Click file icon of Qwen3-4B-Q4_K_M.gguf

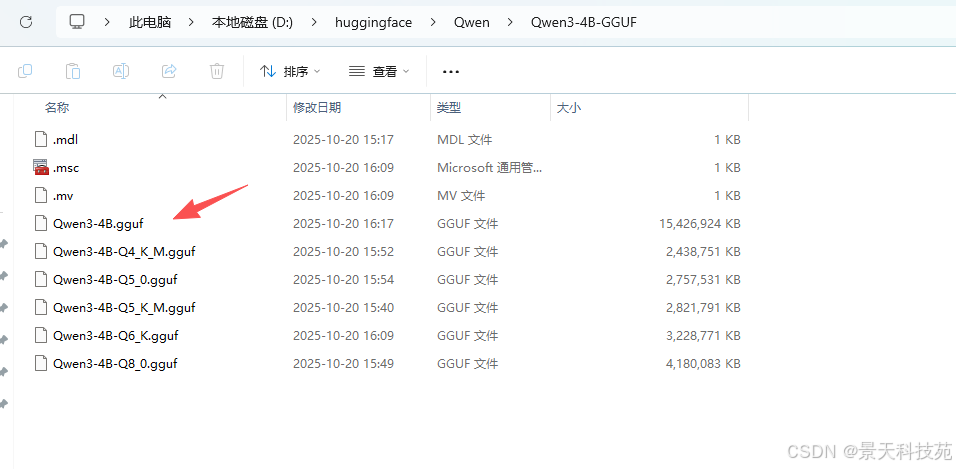[x=41, y=252]
